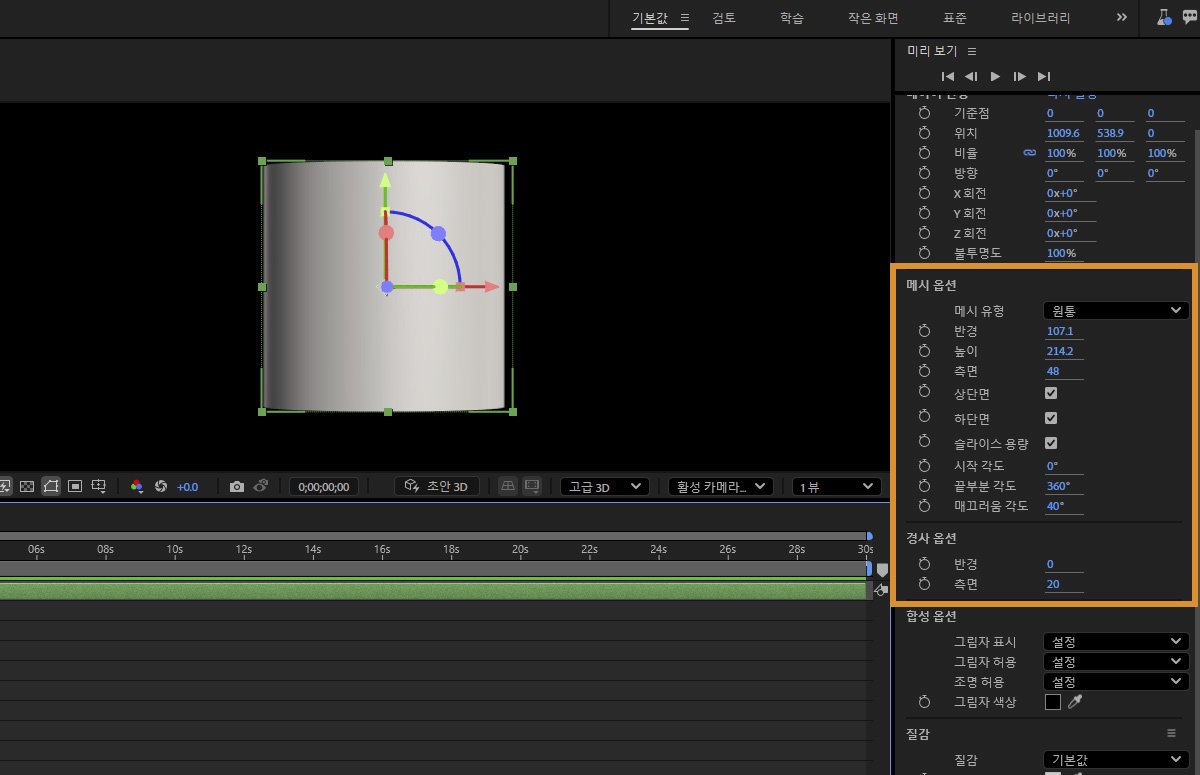Open the comments speech bubble icon
This screenshot has width=1200, height=775.
1189,18
